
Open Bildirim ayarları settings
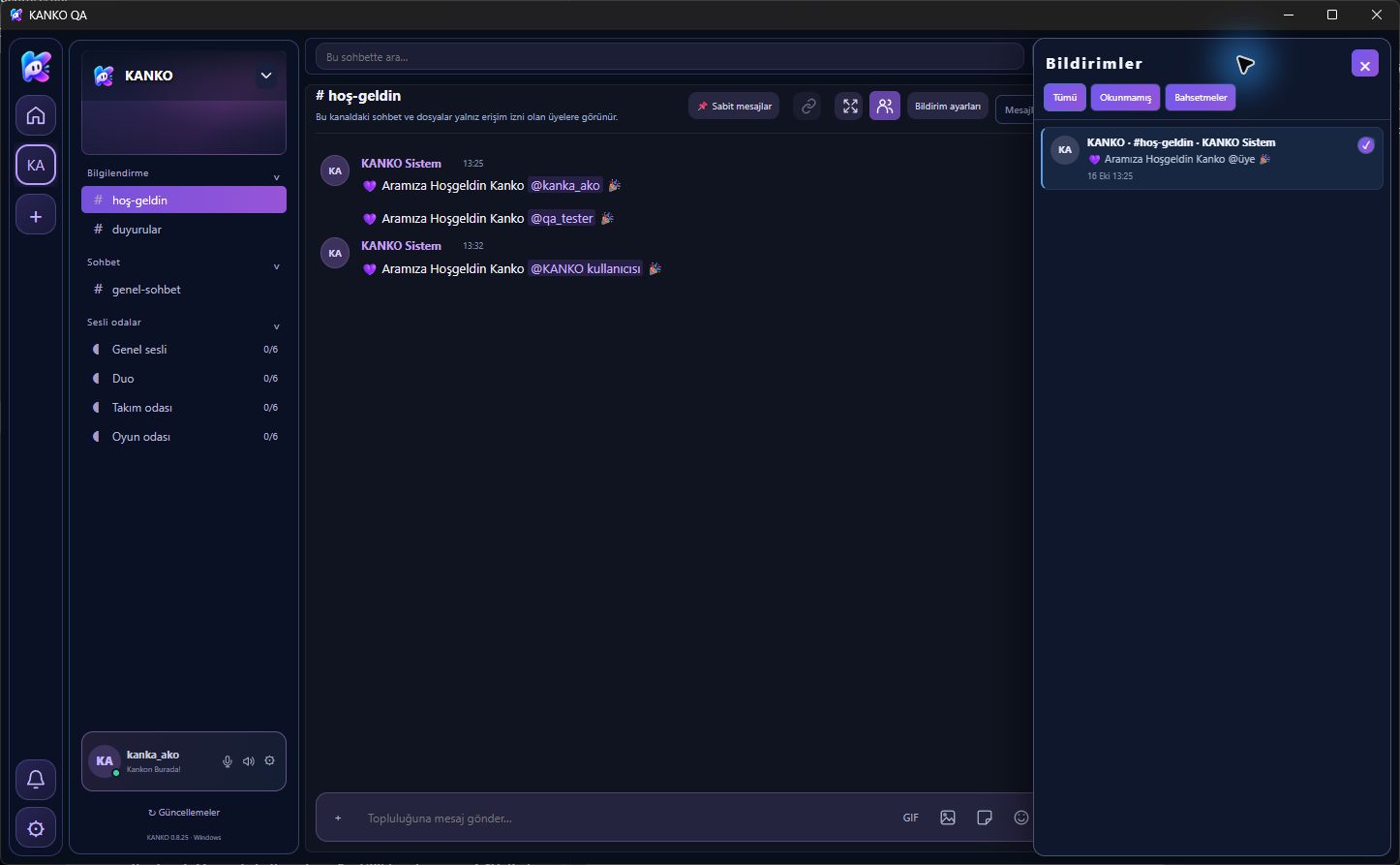coord(948,107)
